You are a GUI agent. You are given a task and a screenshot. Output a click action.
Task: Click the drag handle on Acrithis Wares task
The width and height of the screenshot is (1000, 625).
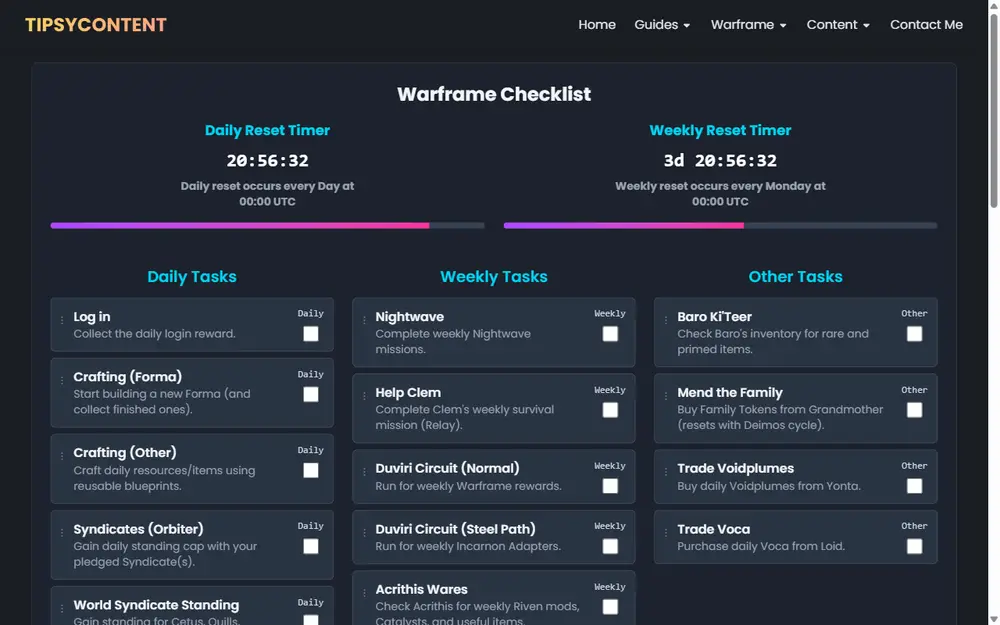pyautogui.click(x=364, y=593)
